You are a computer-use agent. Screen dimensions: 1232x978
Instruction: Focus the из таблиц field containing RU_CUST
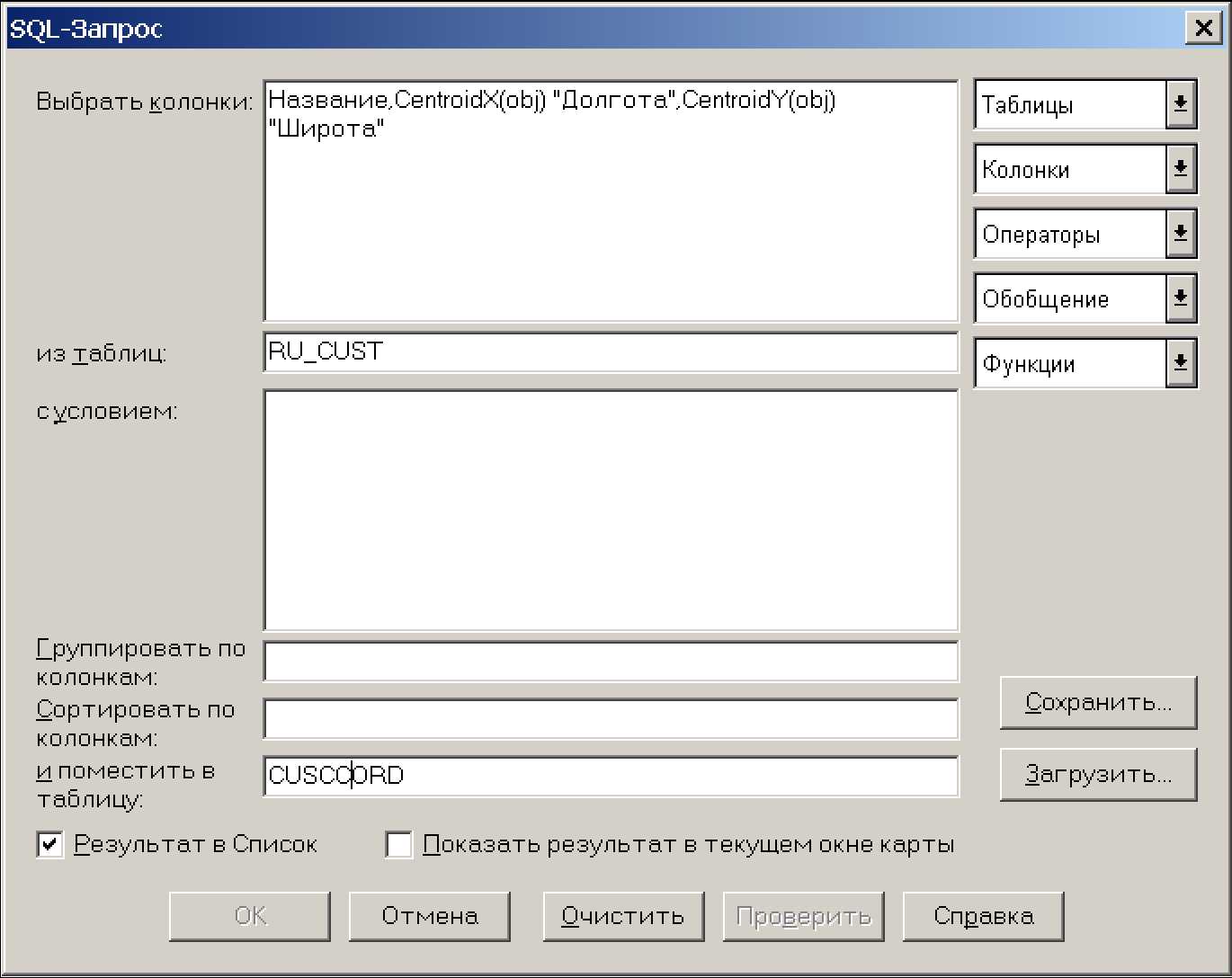pyautogui.click(x=611, y=351)
